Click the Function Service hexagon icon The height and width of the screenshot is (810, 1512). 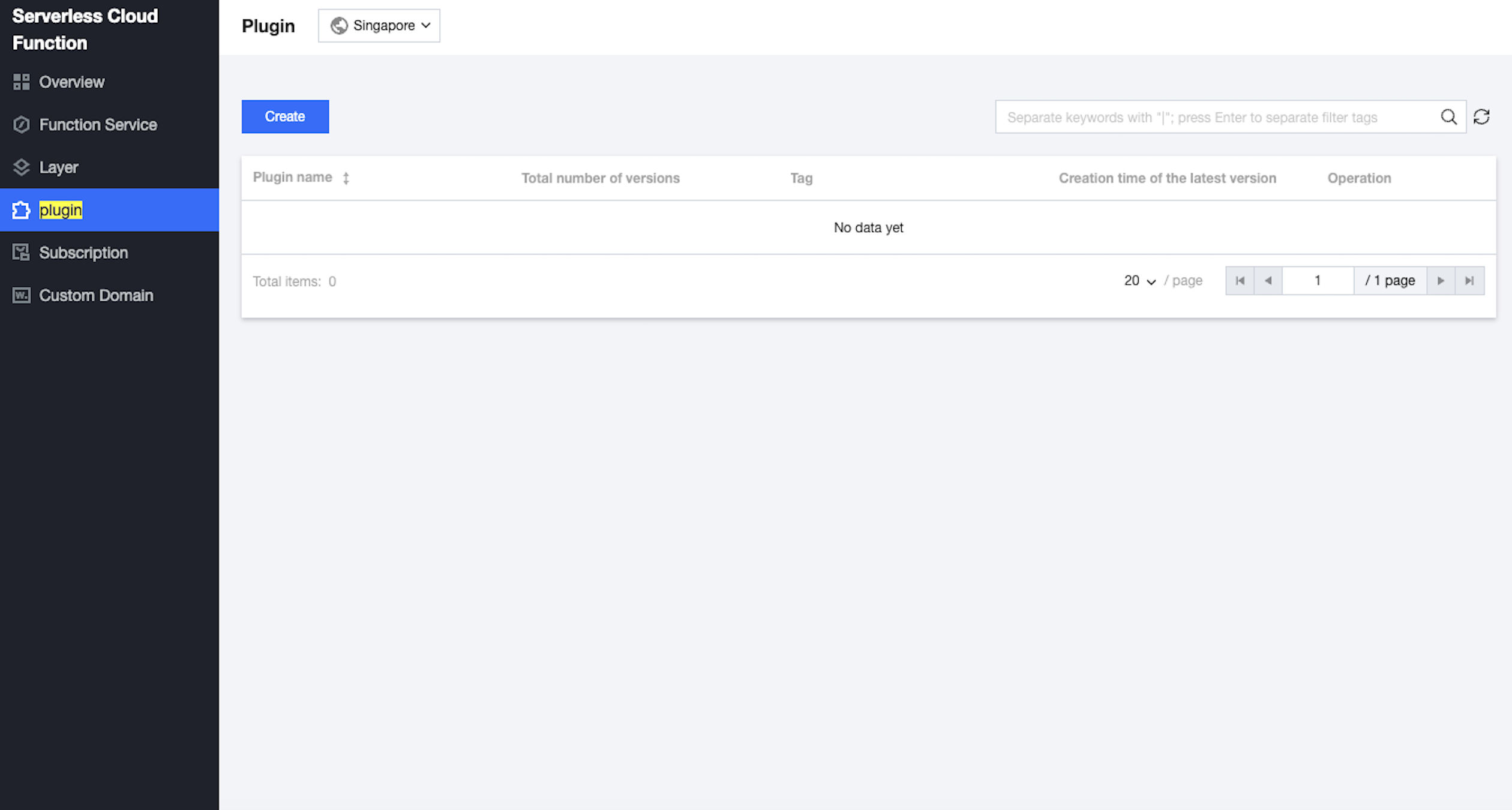[22, 125]
